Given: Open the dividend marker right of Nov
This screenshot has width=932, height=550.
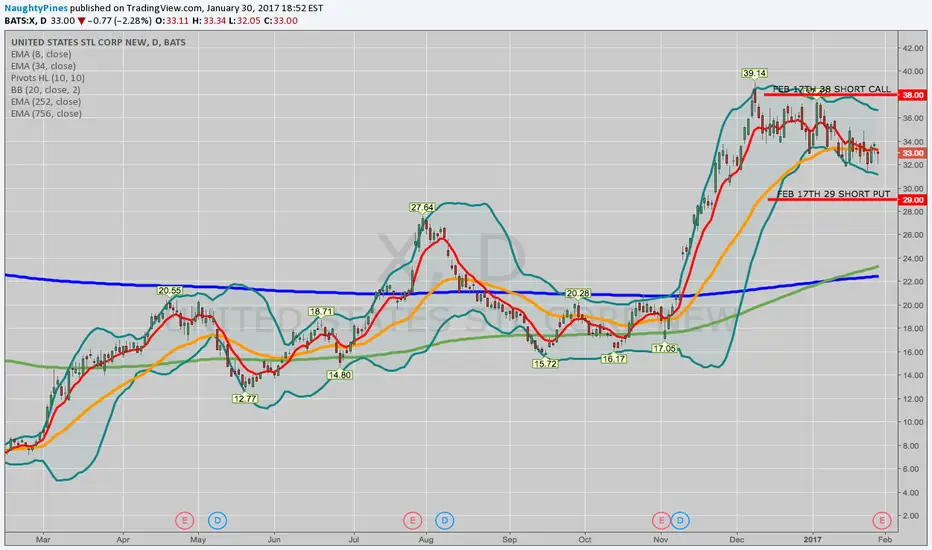Looking at the screenshot, I should click(680, 521).
